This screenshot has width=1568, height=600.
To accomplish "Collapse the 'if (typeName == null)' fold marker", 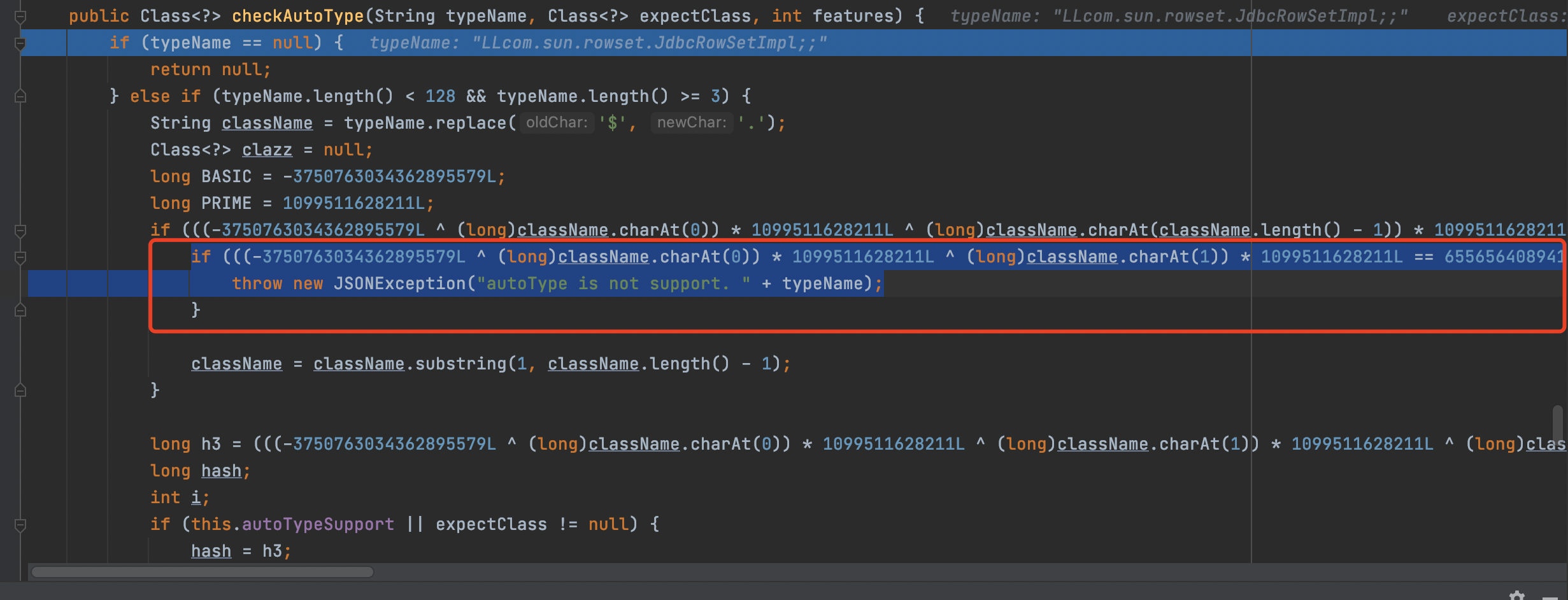I will [x=20, y=43].
